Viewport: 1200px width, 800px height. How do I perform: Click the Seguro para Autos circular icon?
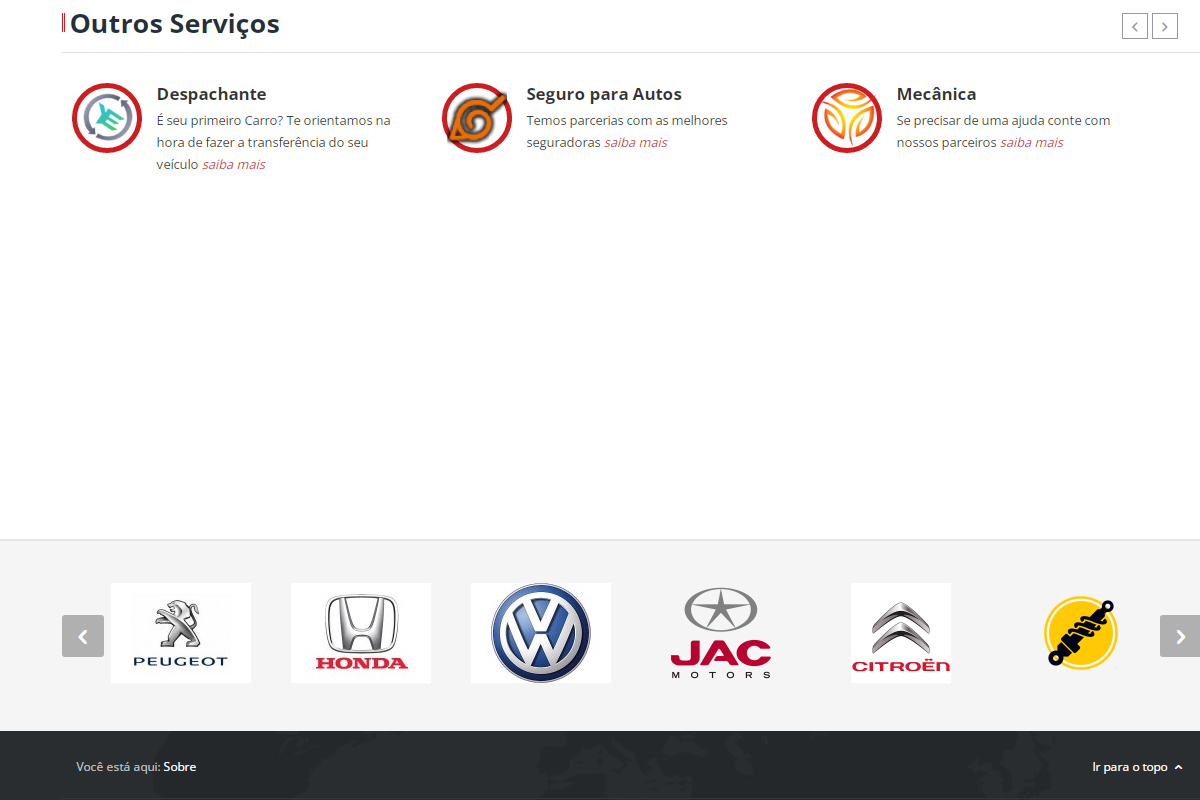477,118
